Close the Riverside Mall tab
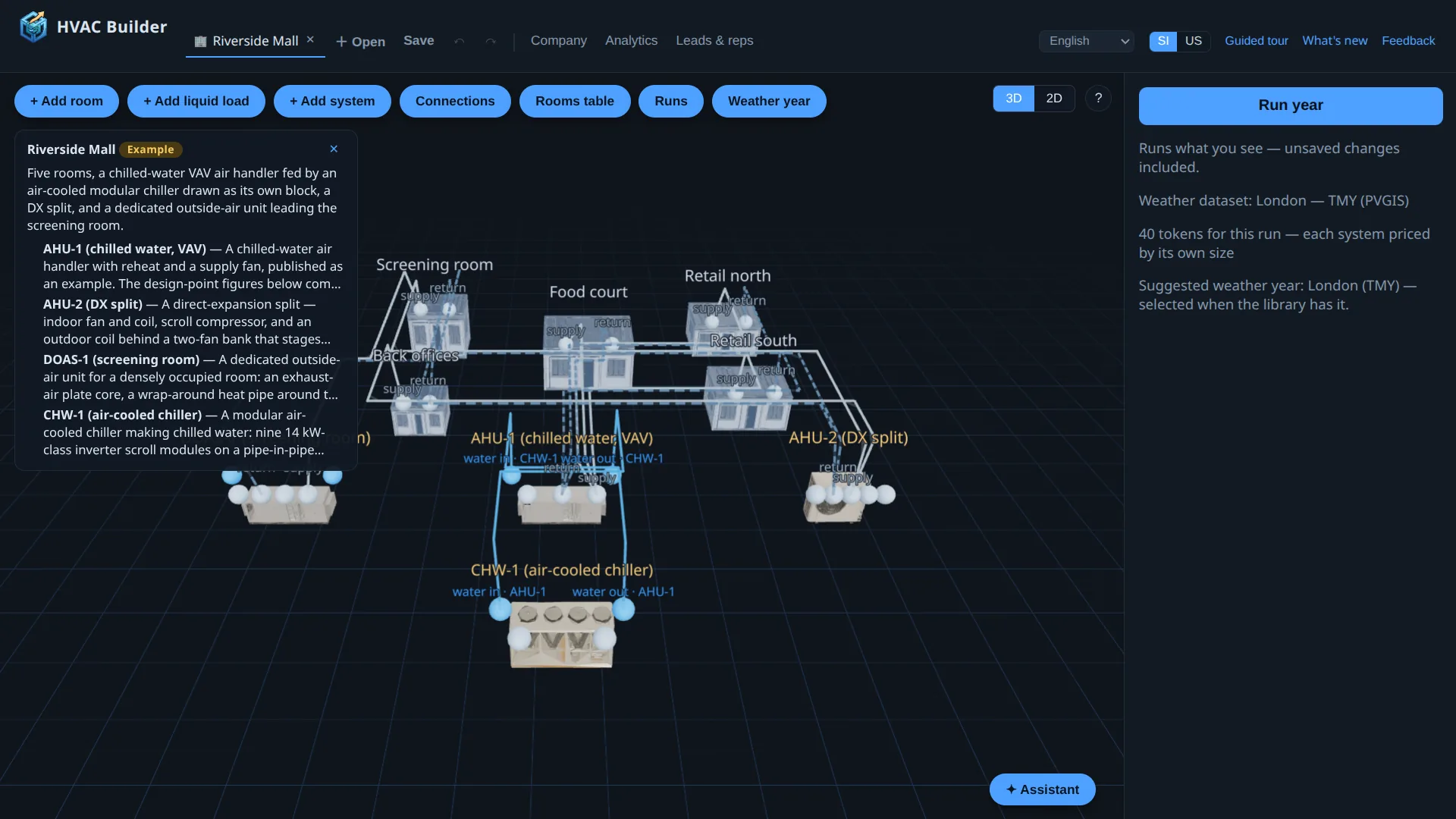 point(310,39)
